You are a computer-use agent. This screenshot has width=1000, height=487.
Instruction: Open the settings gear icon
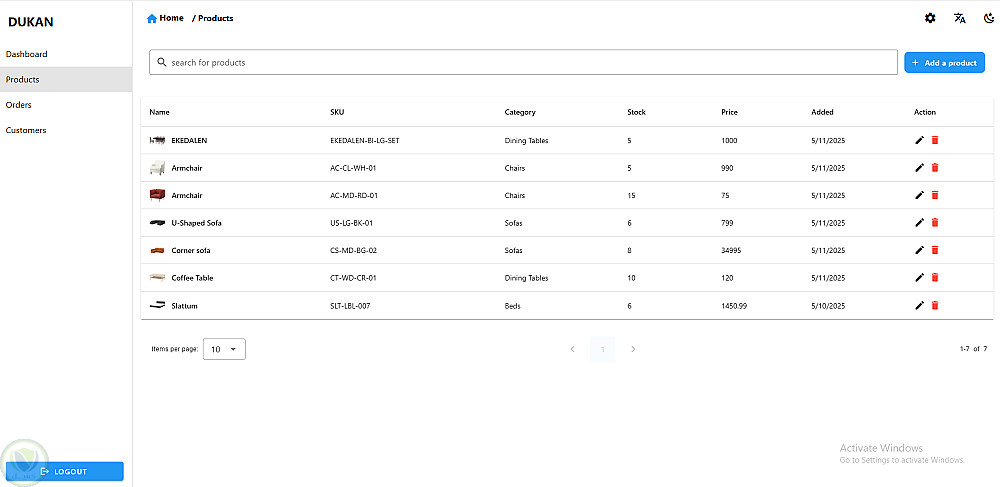(x=930, y=18)
